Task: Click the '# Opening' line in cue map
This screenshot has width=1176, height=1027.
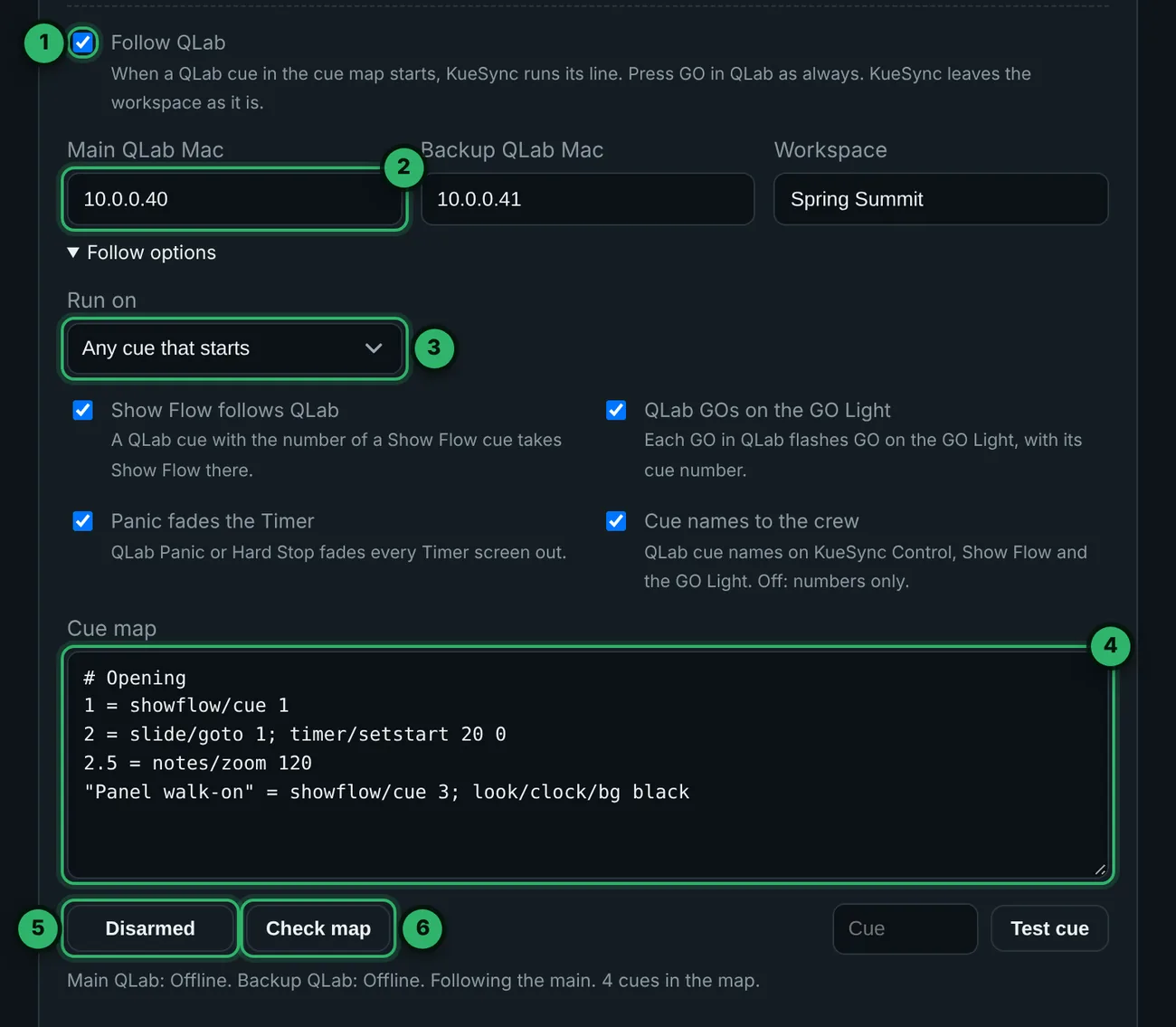Action: point(135,678)
